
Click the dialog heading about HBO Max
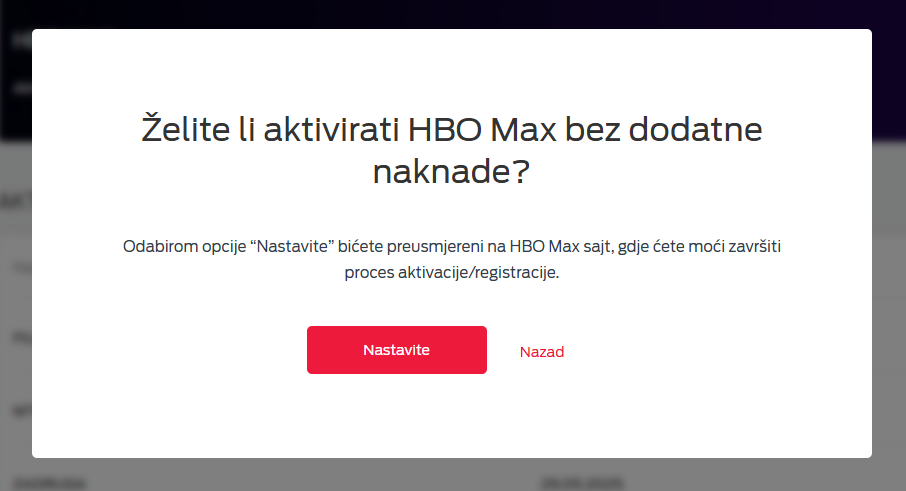click(x=452, y=150)
